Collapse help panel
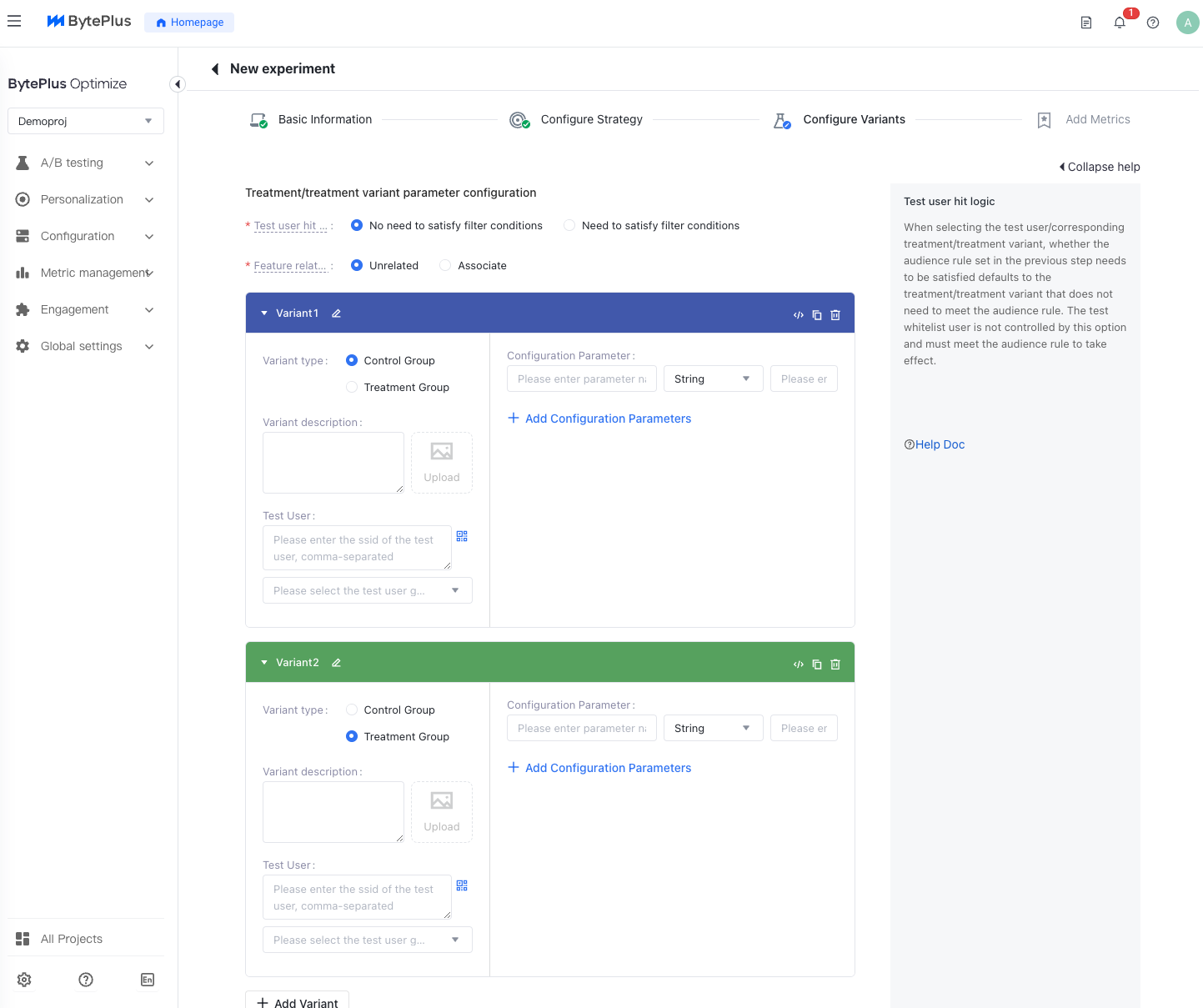1203x1008 pixels. (x=1100, y=167)
